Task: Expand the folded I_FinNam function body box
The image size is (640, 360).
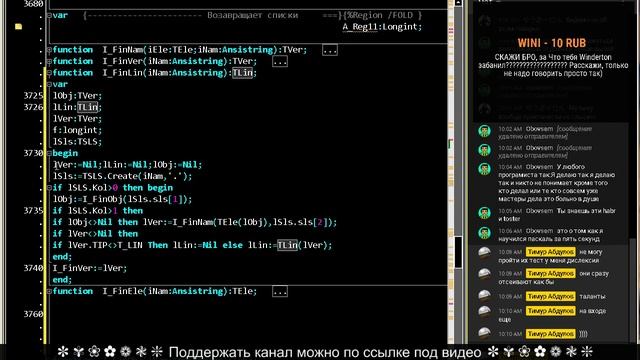Action: coord(330,50)
